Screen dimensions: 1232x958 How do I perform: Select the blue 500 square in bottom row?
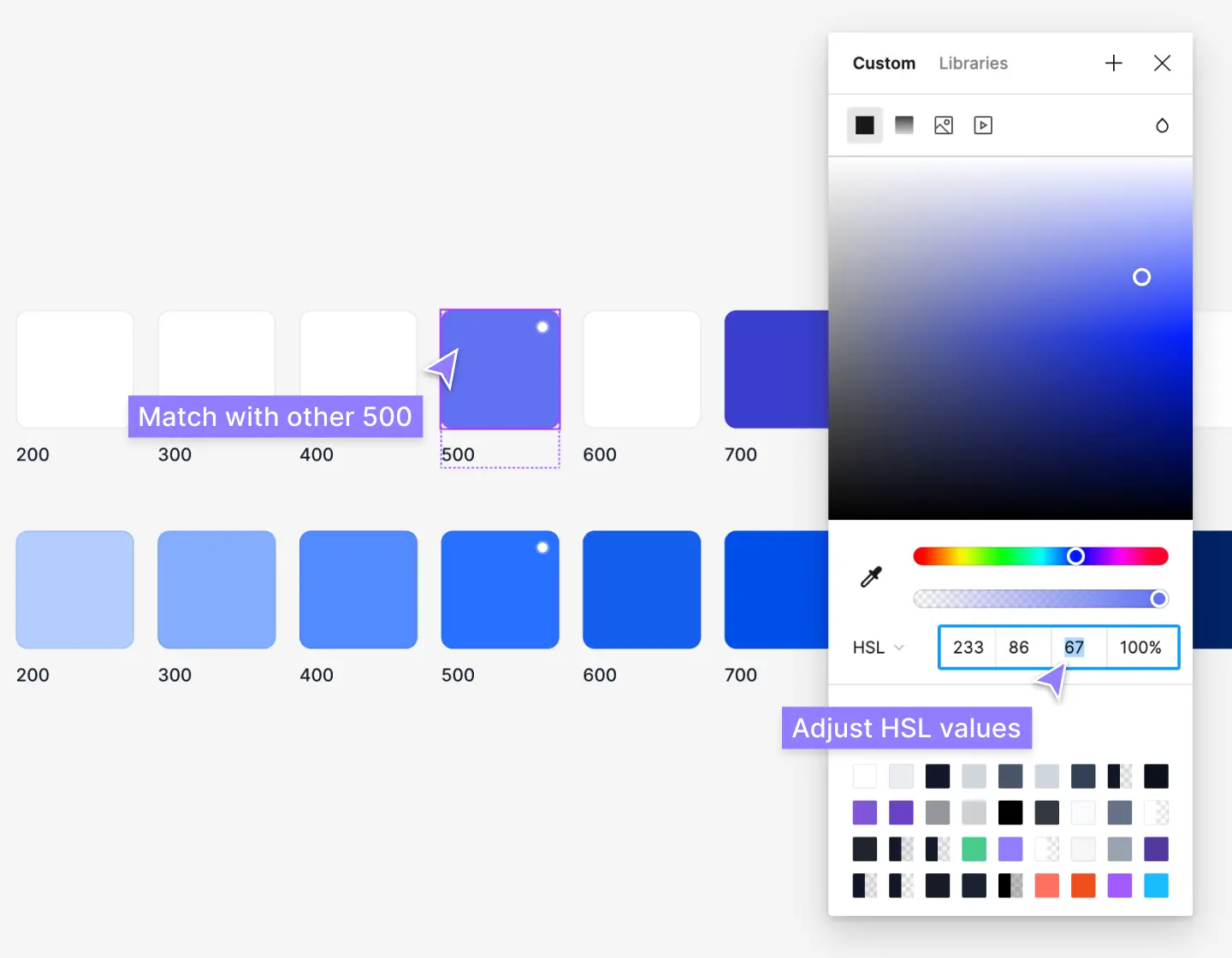500,589
